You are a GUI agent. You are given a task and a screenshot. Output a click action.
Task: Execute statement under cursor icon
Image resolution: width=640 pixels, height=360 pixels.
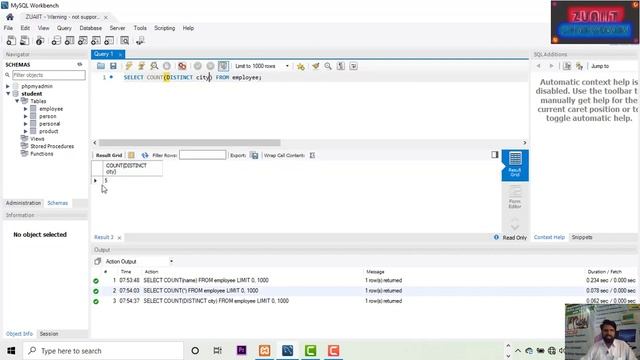click(x=141, y=66)
